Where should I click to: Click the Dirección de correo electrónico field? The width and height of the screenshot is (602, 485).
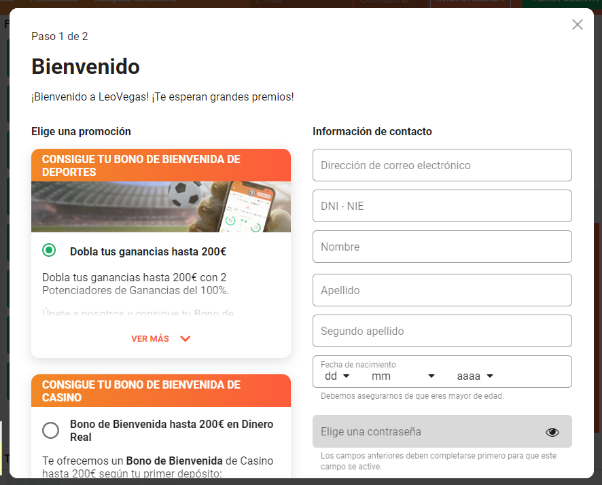[441, 165]
